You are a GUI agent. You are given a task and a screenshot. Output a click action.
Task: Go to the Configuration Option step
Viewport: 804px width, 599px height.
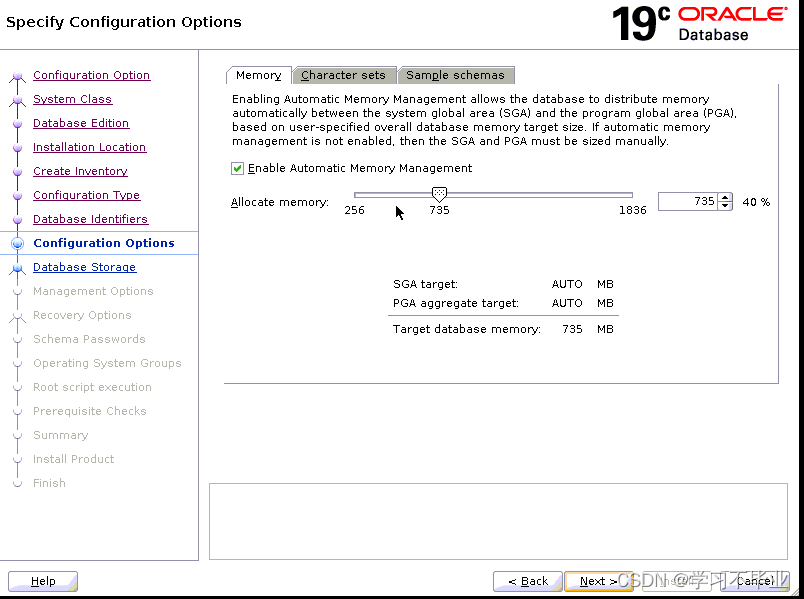coord(91,74)
